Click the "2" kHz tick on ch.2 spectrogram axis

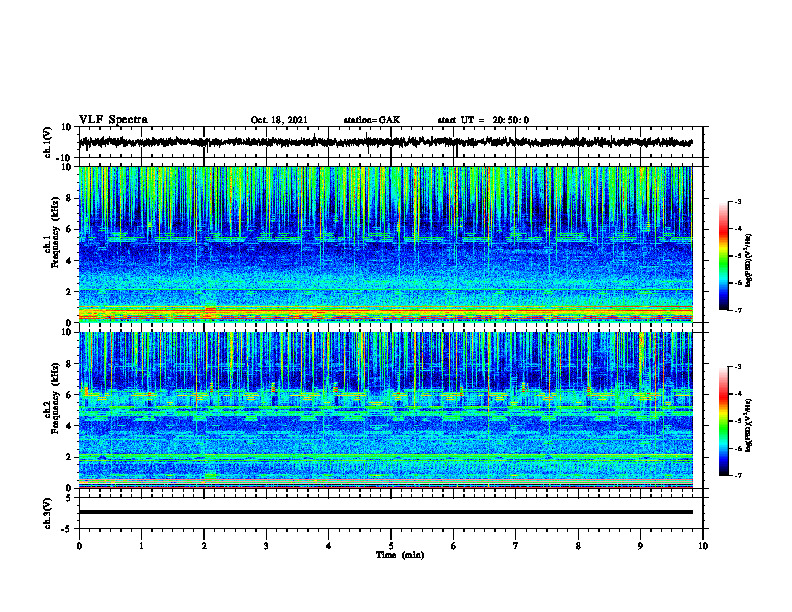pyautogui.click(x=69, y=457)
